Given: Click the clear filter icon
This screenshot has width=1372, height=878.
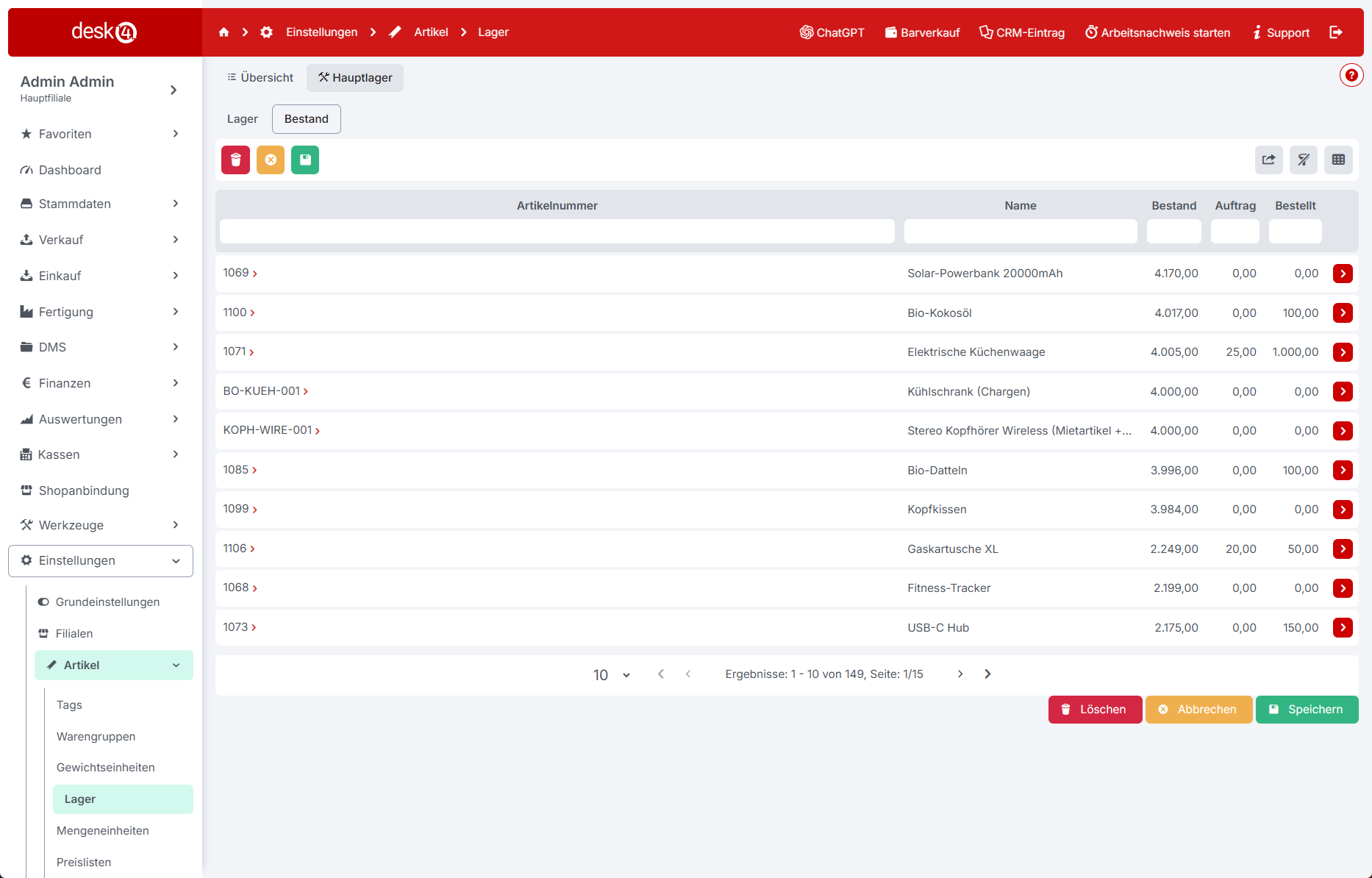Looking at the screenshot, I should (1303, 160).
